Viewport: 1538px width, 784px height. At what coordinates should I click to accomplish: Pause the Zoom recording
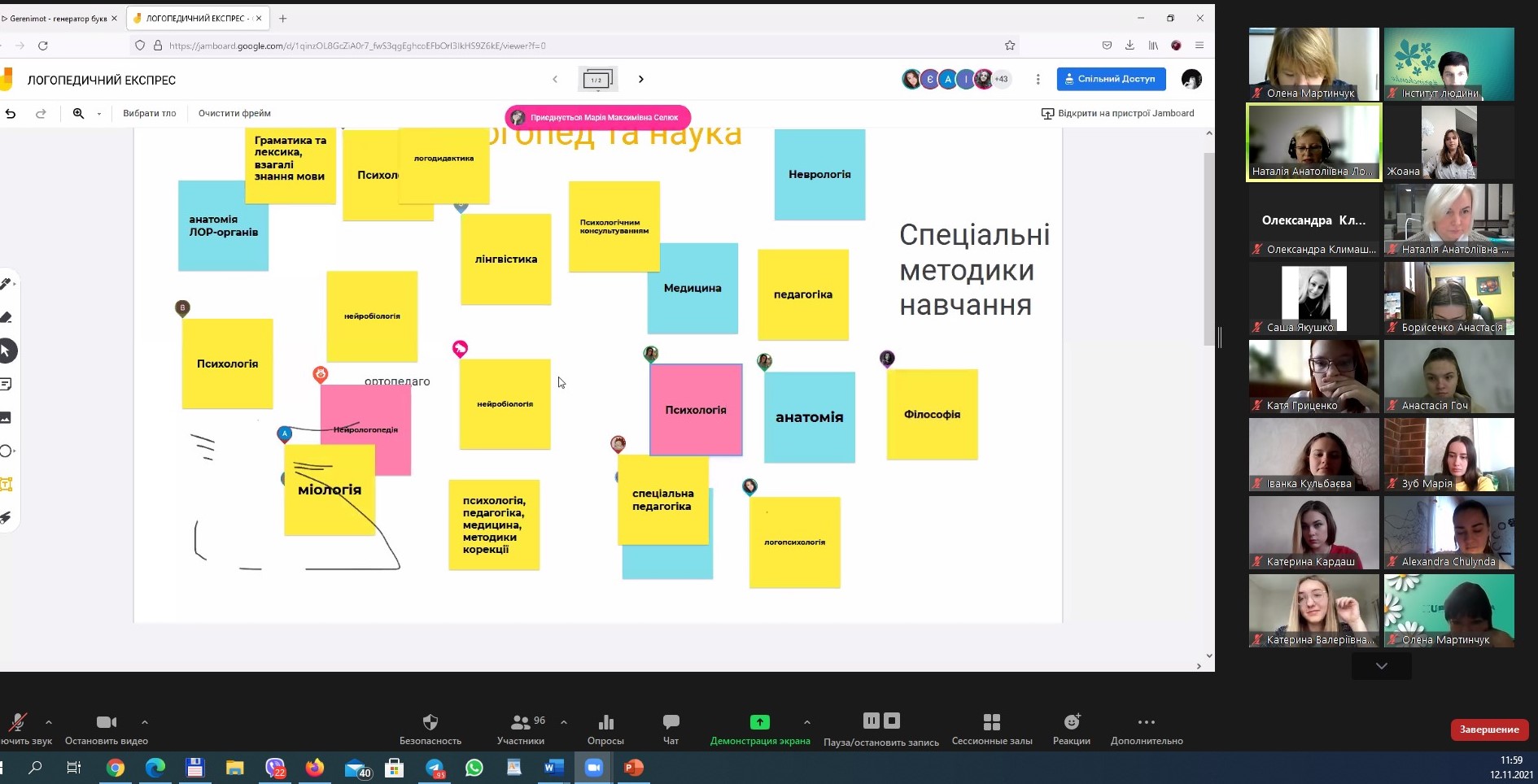coord(871,721)
